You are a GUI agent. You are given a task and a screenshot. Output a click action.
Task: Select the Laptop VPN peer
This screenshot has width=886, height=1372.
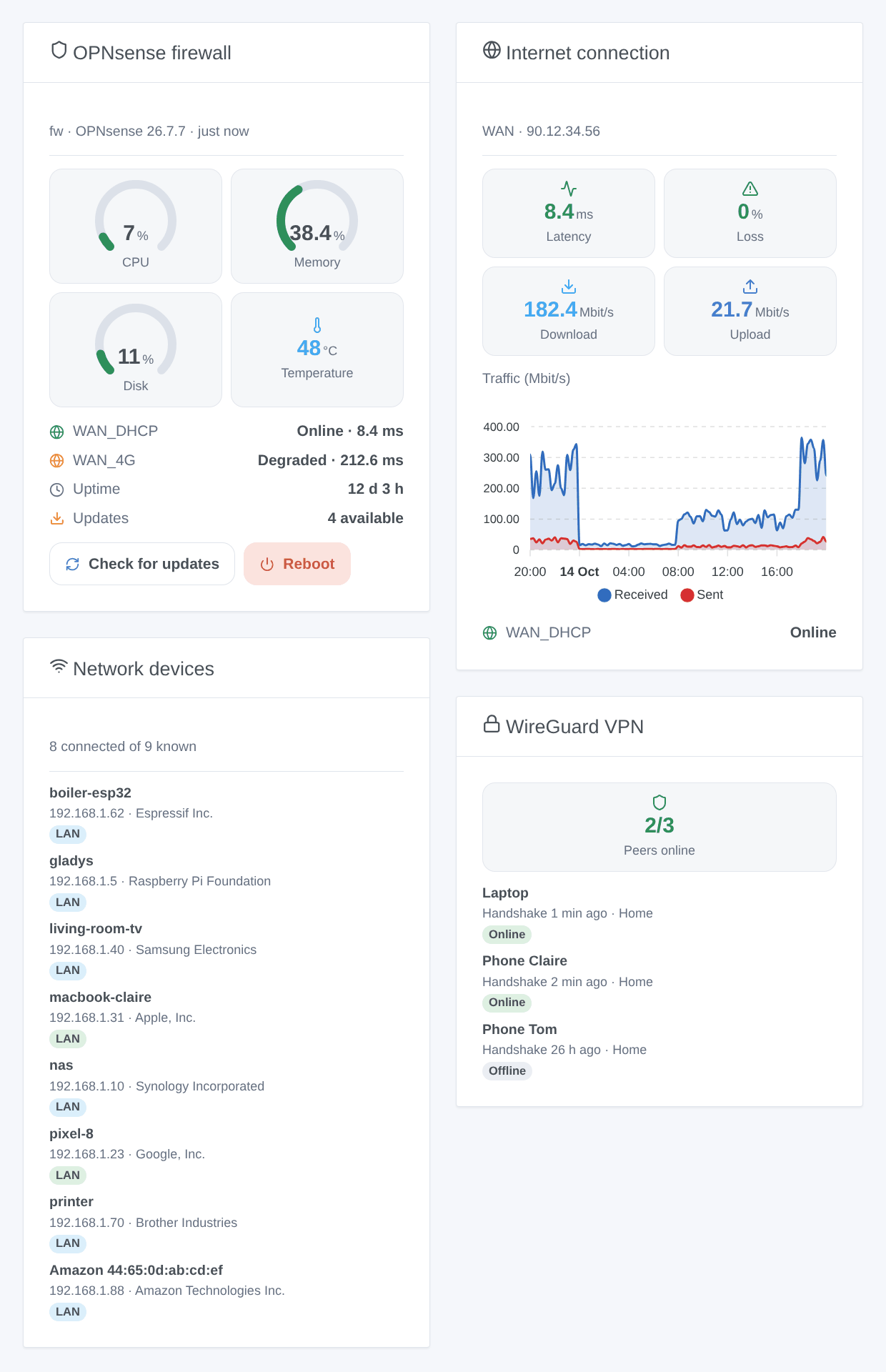[x=659, y=913]
